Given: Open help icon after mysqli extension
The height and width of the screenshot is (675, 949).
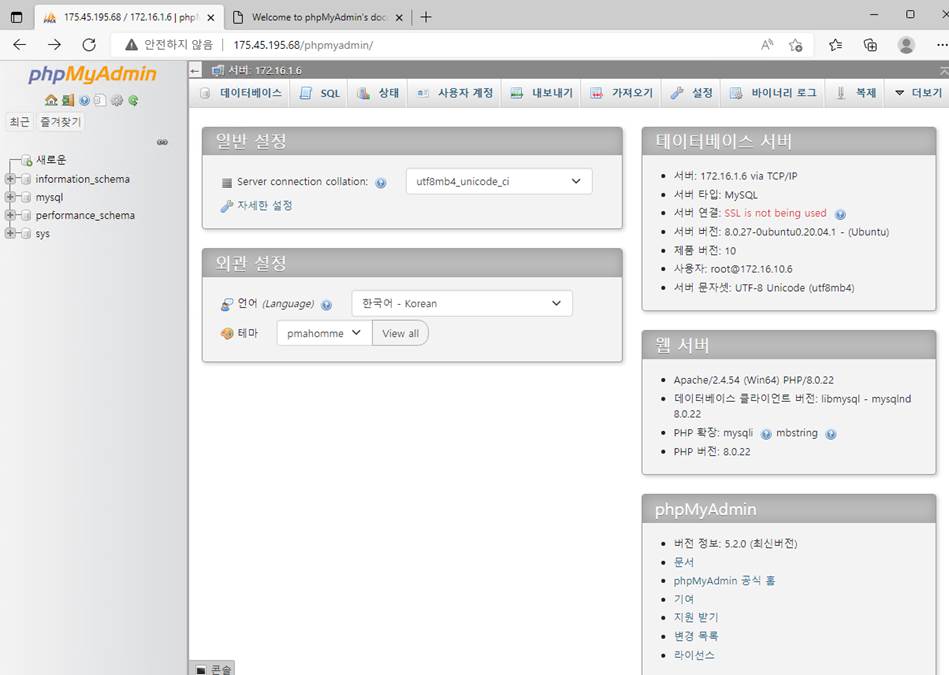Looking at the screenshot, I should pos(766,434).
